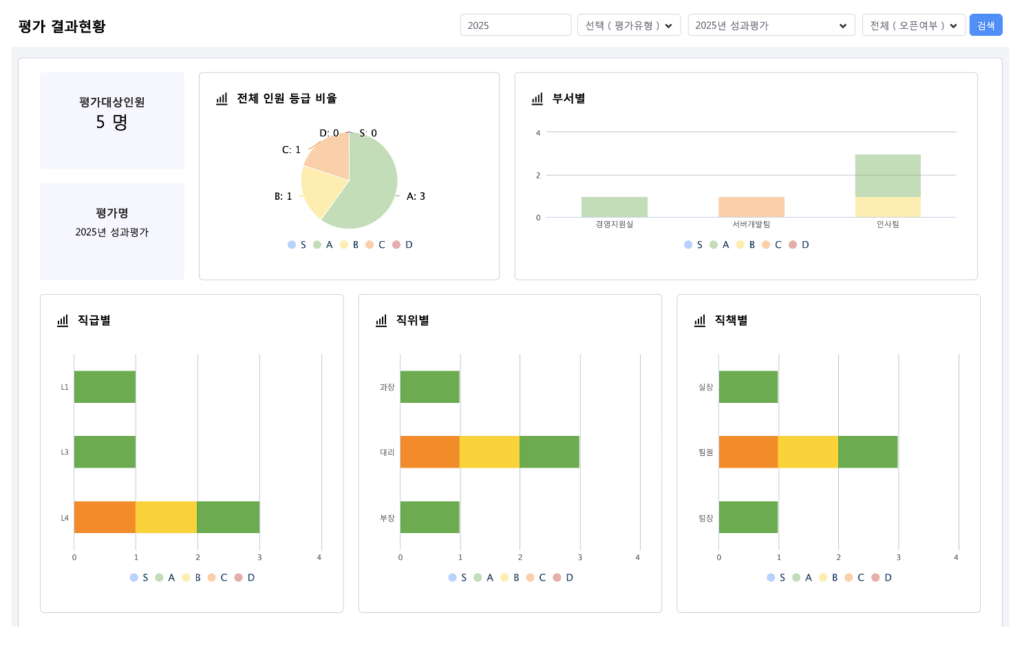Toggle the S legend in the pie chart

[x=297, y=245]
